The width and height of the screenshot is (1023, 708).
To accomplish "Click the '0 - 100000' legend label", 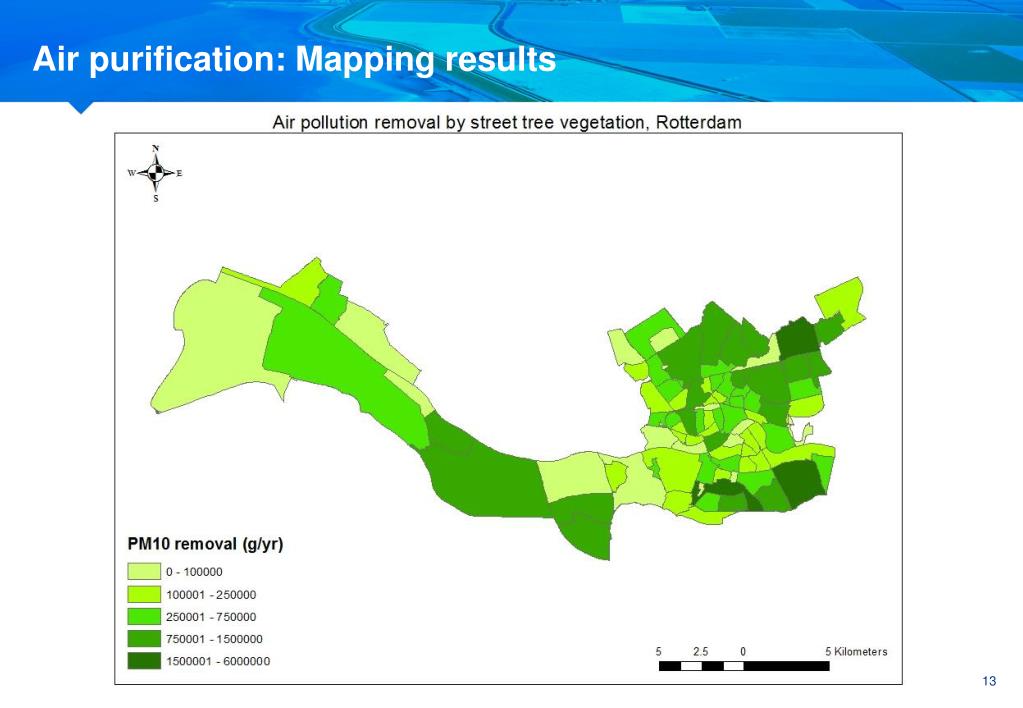I will click(x=194, y=572).
